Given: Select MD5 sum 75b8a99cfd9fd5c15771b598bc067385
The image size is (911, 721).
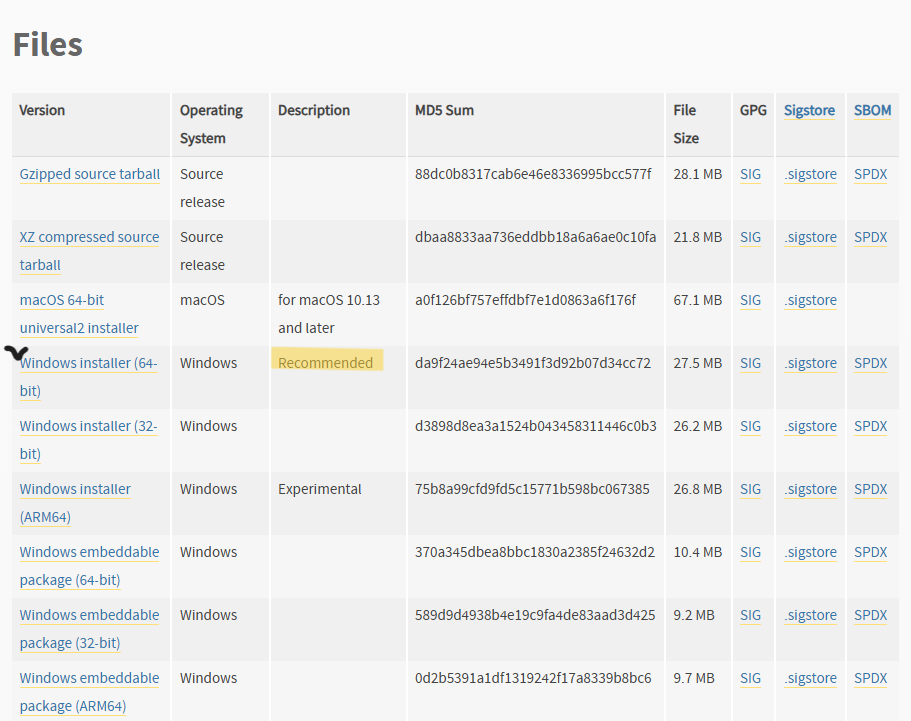Looking at the screenshot, I should [532, 489].
